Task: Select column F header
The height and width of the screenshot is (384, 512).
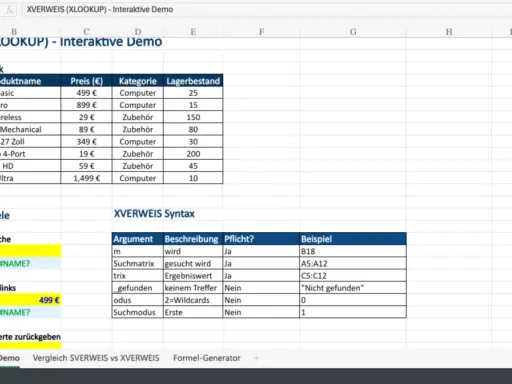Action: point(261,32)
